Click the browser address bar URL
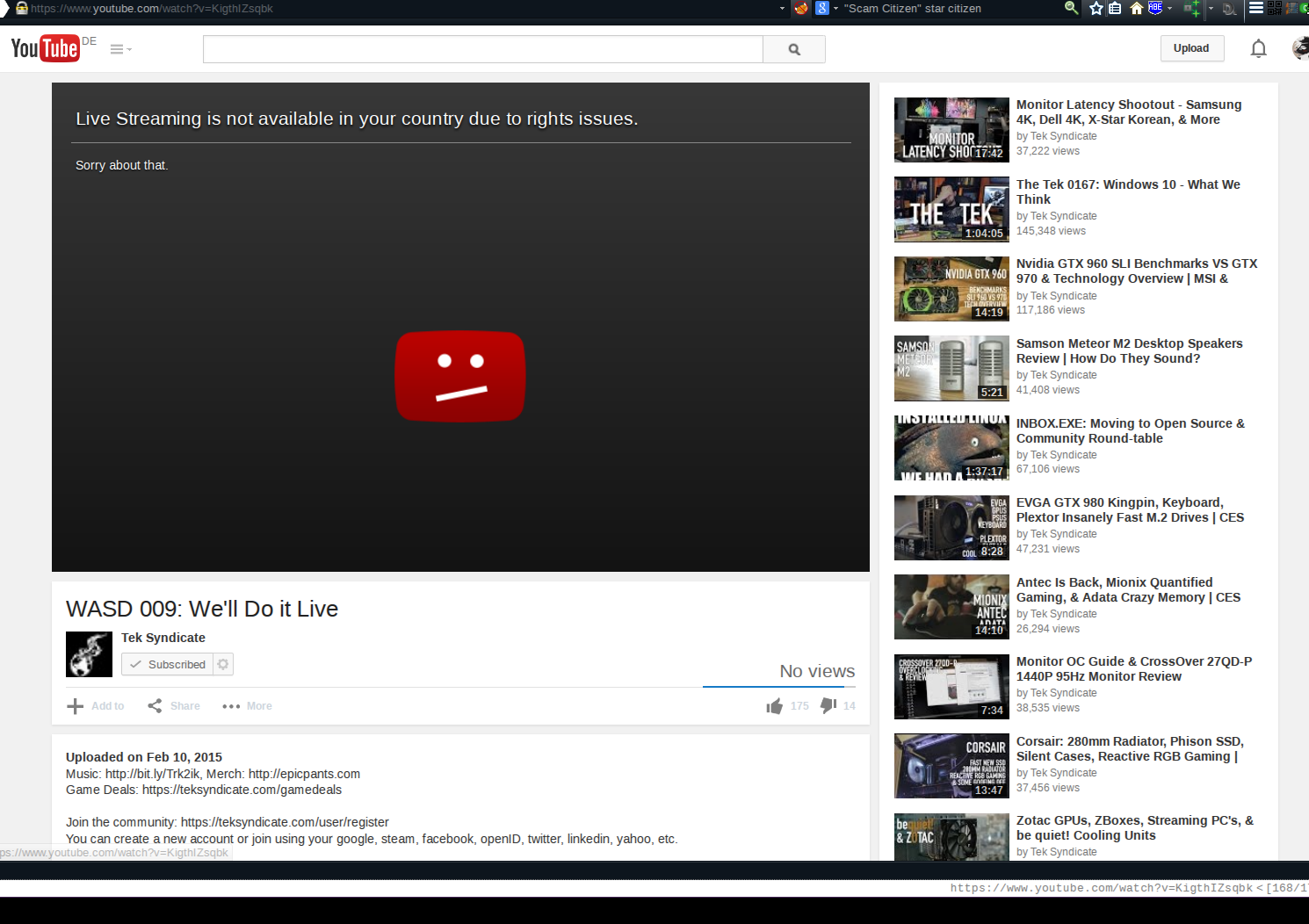This screenshot has height=924, width=1309. pos(152,8)
